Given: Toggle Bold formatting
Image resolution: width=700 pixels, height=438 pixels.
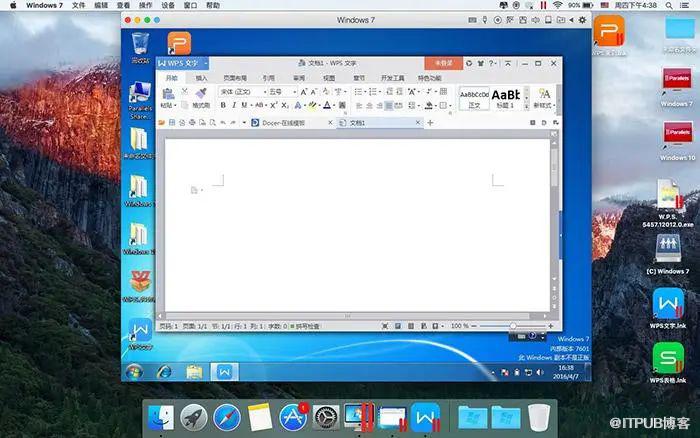Looking at the screenshot, I should tap(224, 105).
